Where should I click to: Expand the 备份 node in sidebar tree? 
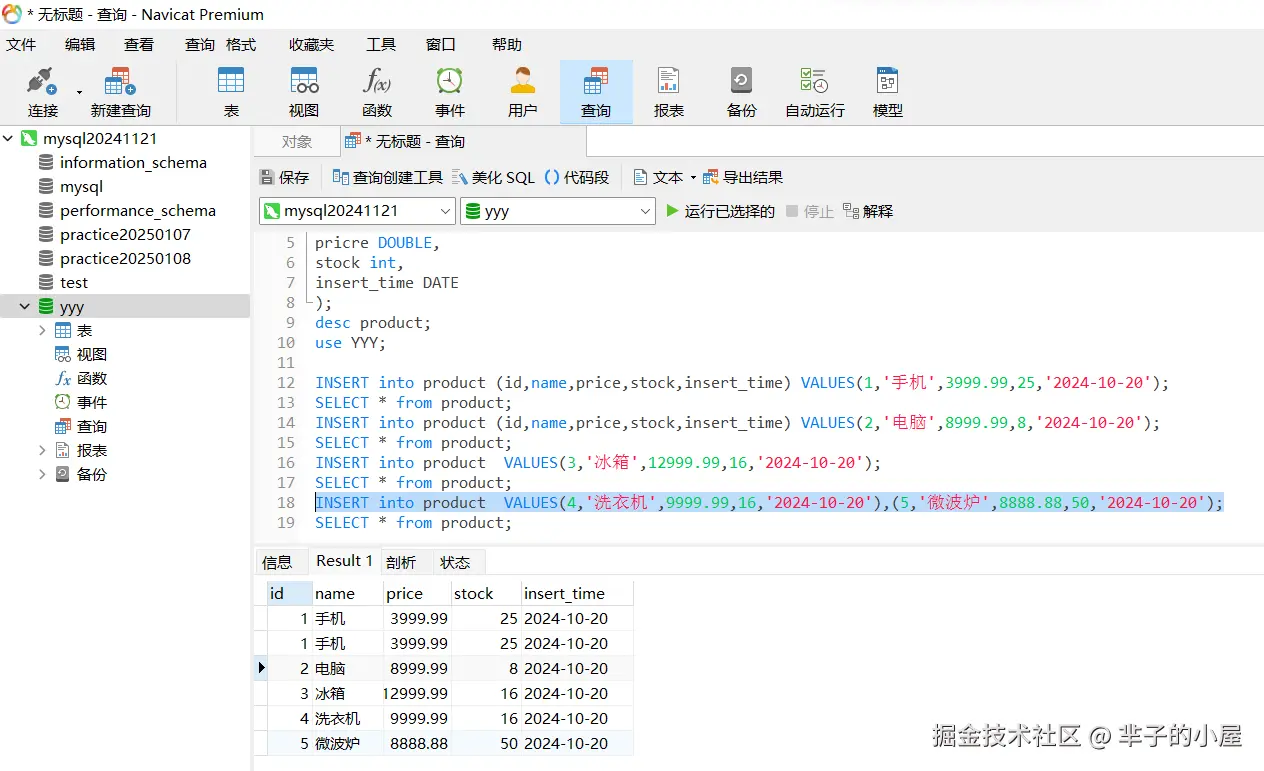(x=42, y=474)
